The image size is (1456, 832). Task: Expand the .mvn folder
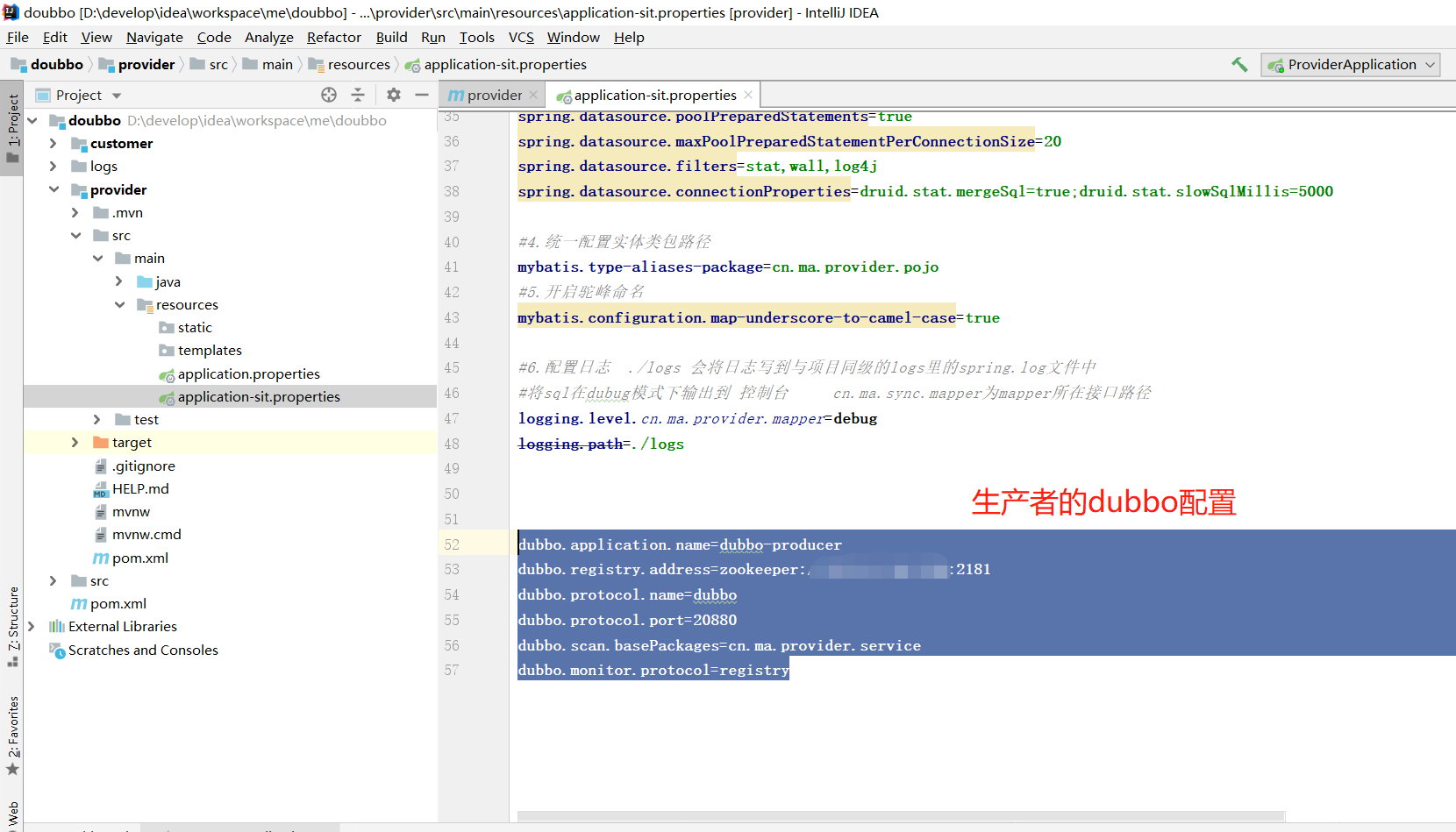pos(75,212)
